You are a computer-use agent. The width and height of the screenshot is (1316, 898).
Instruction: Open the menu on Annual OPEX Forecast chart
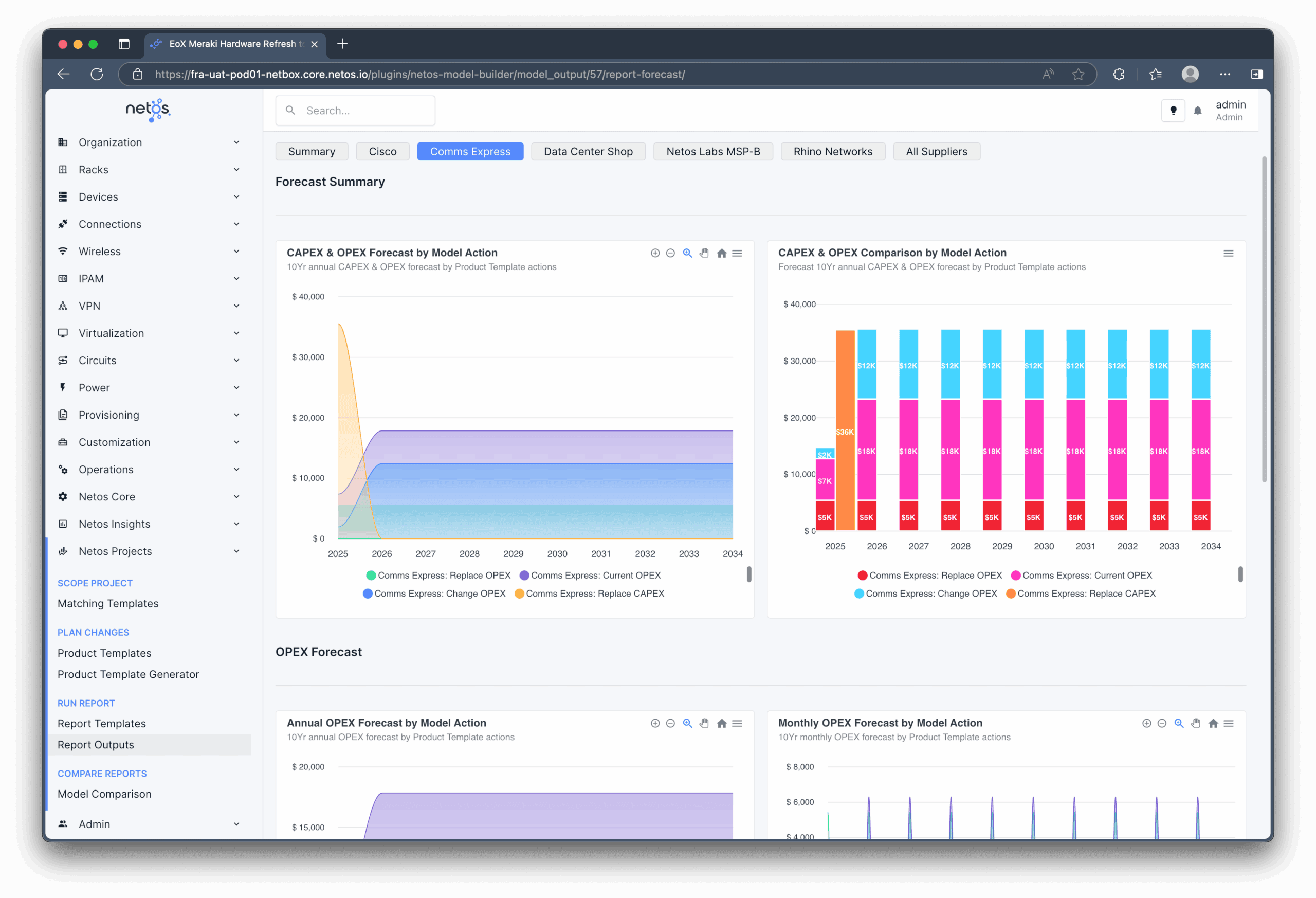coord(737,724)
